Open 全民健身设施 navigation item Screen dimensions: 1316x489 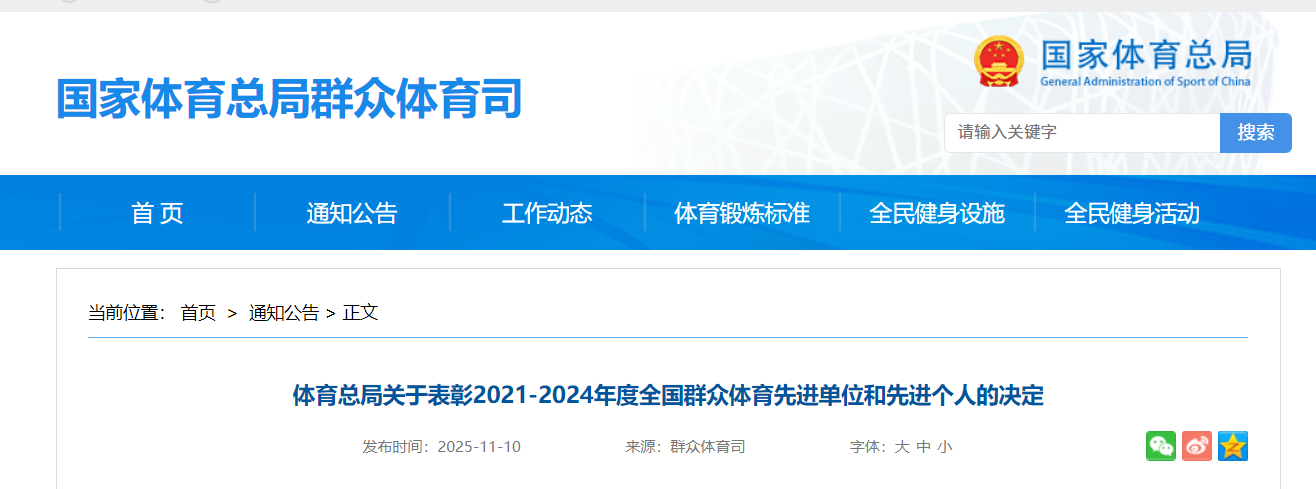coord(937,213)
